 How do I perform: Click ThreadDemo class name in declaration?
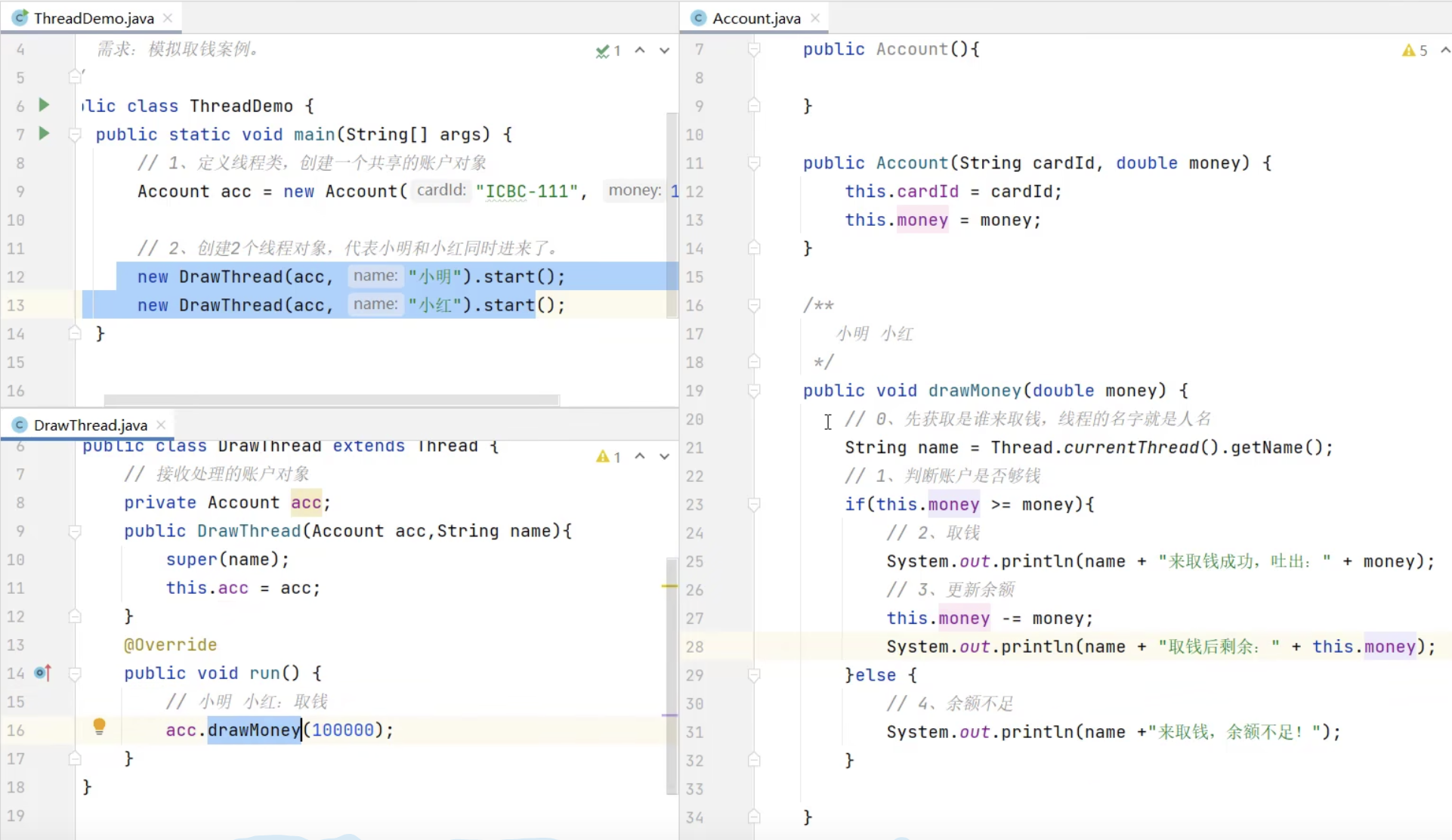pos(241,106)
